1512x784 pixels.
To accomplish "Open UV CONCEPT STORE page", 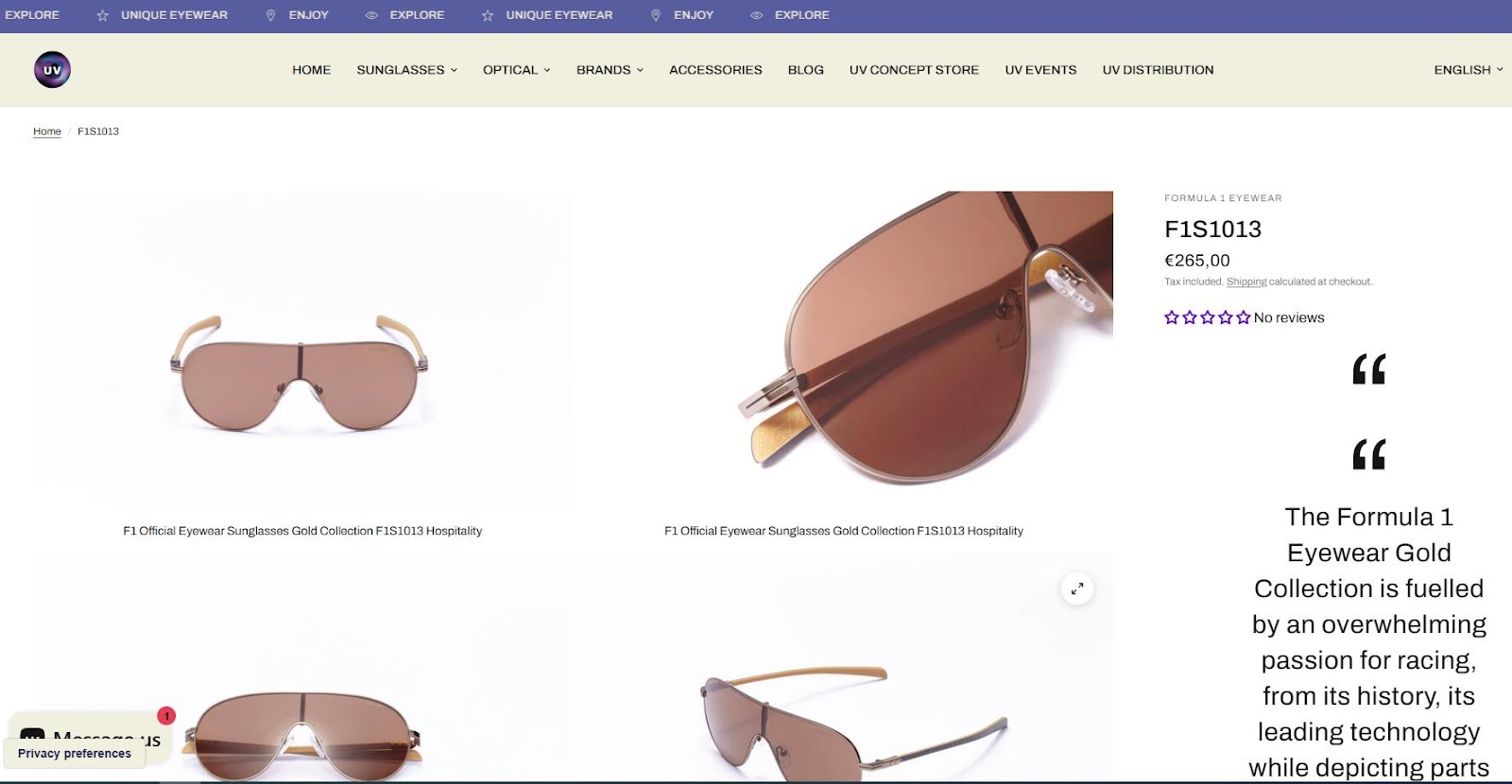I will coord(914,70).
